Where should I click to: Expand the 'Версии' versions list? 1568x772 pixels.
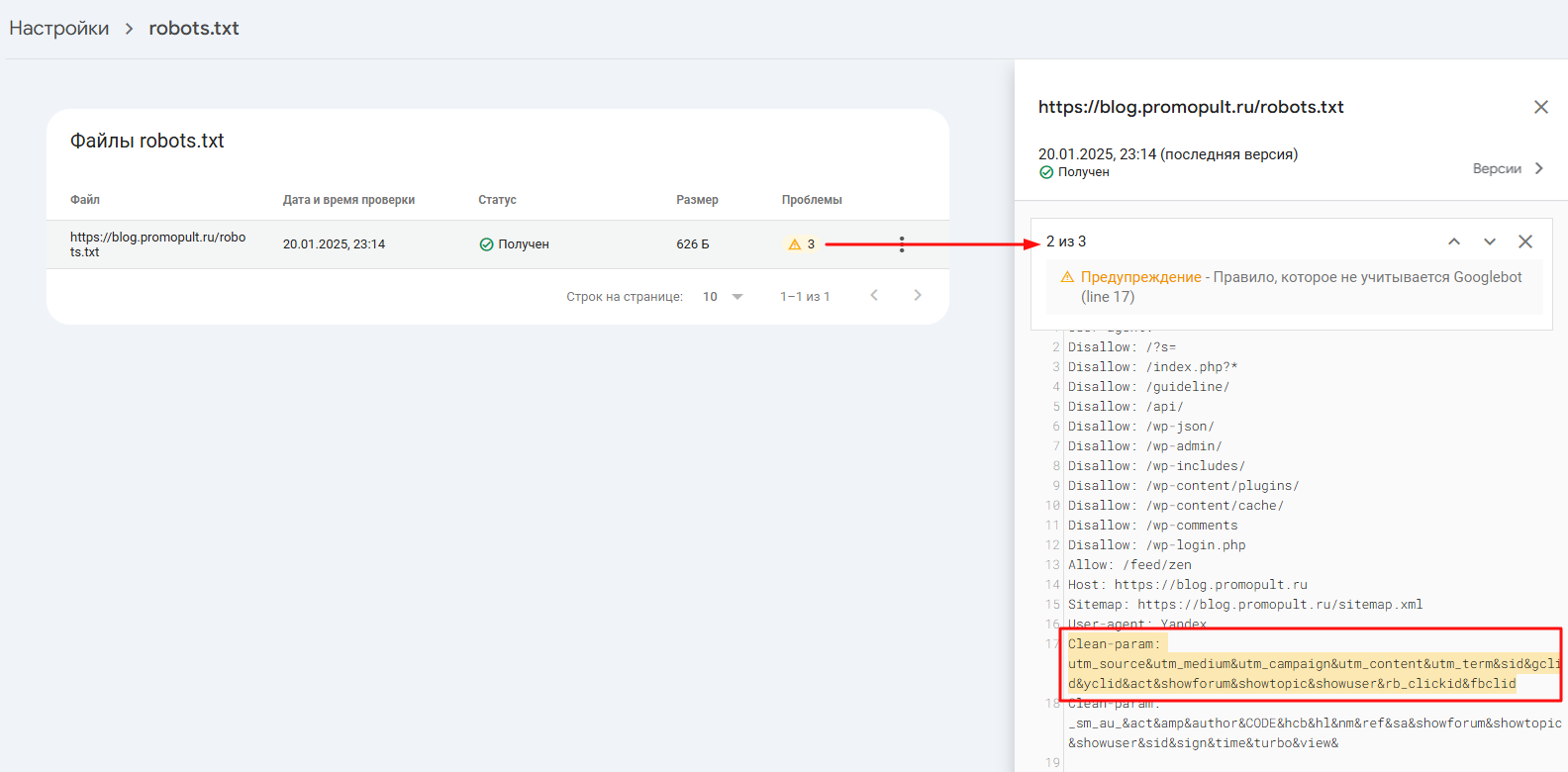click(x=1496, y=168)
